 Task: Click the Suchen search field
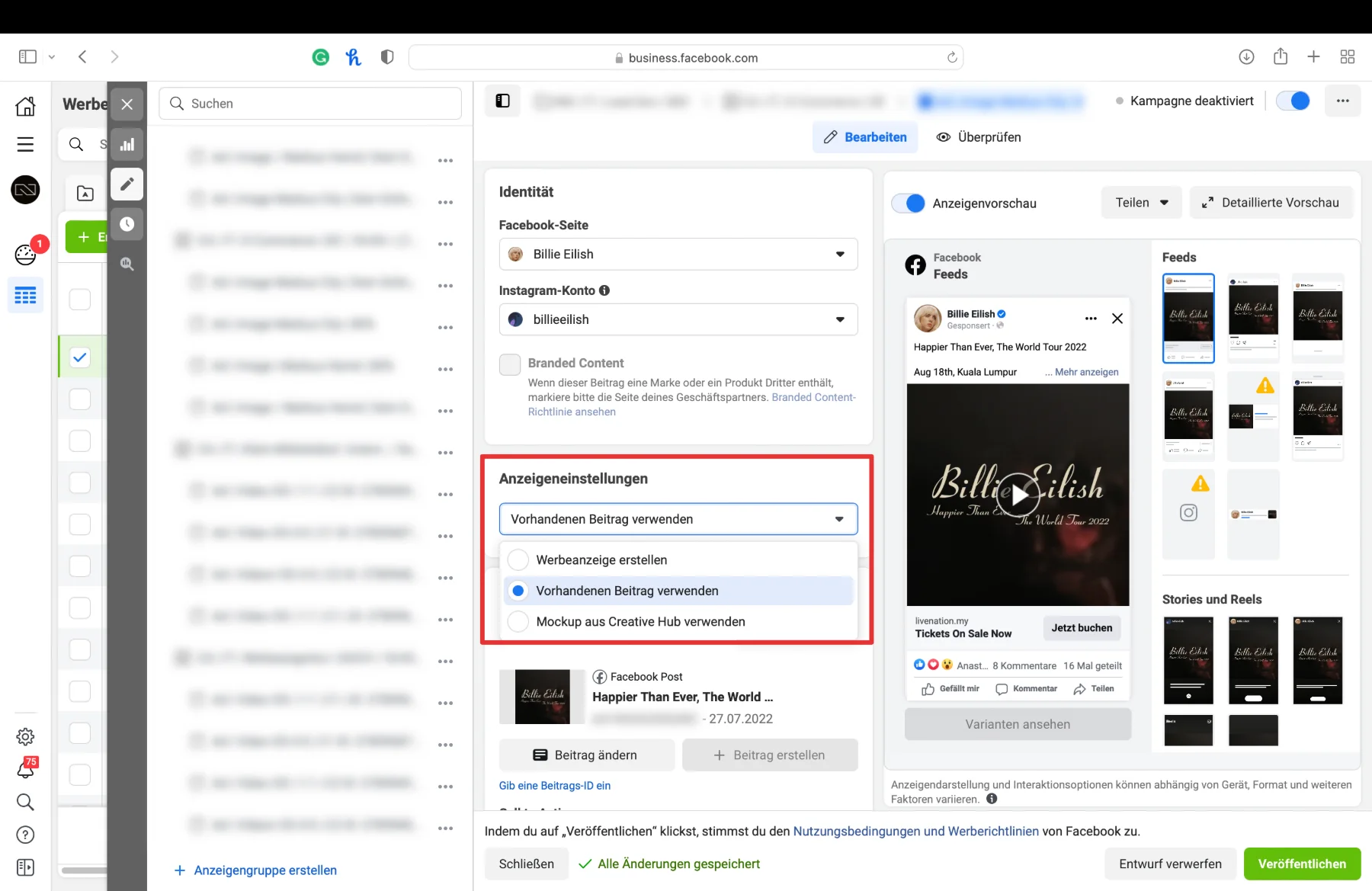coord(310,104)
